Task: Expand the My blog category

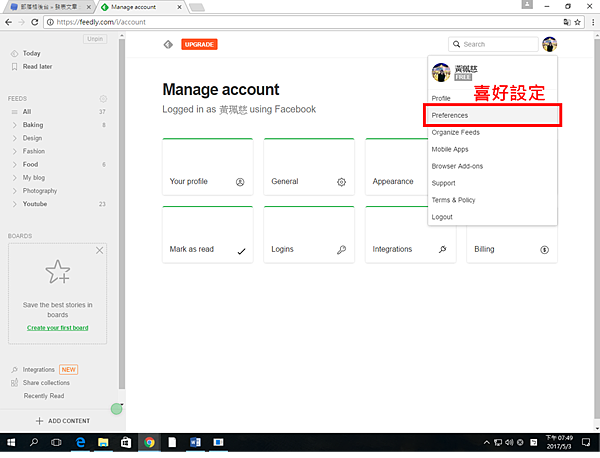Action: pyautogui.click(x=15, y=178)
